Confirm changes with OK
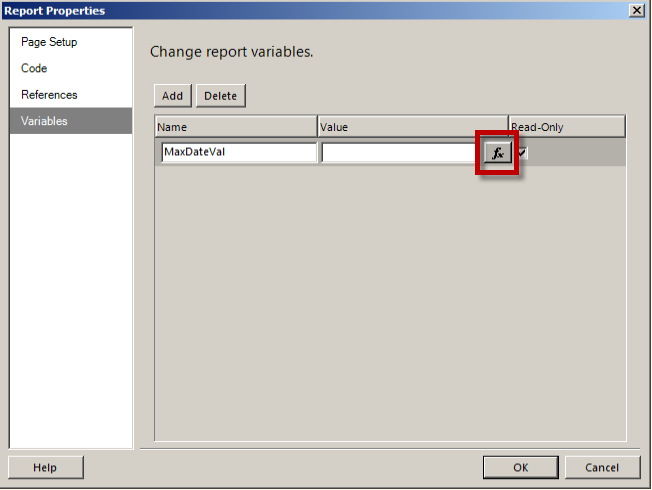Viewport: 652px width, 490px height. [x=520, y=467]
